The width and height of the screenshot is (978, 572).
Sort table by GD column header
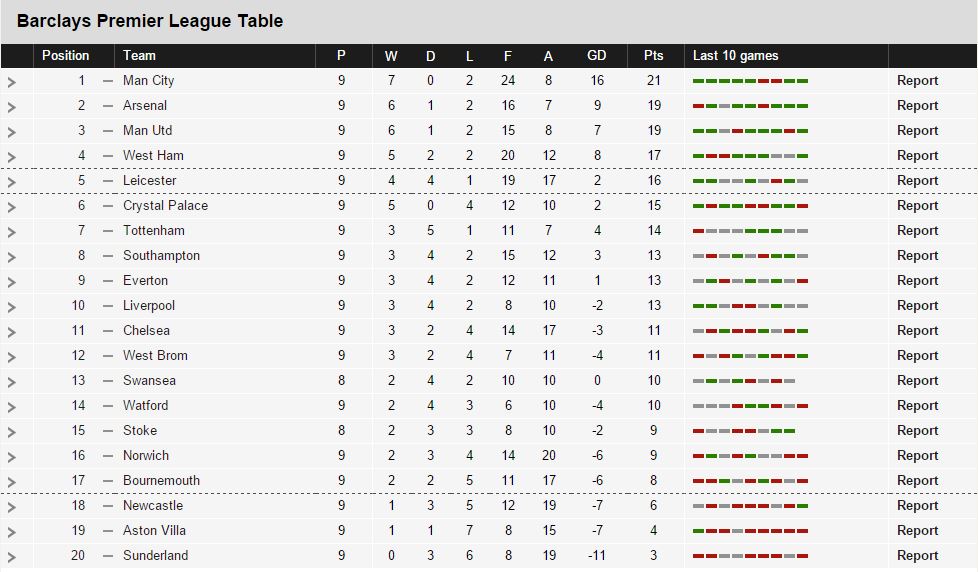[596, 56]
